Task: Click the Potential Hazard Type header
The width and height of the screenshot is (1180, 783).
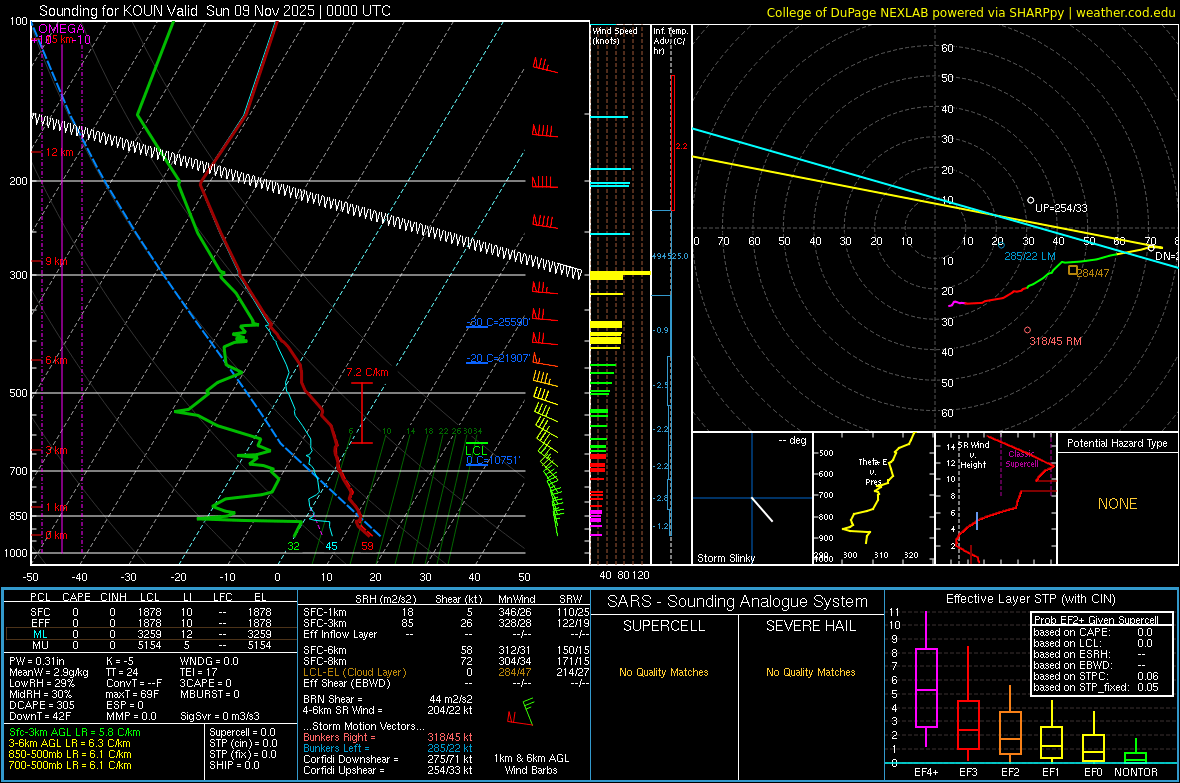Action: pos(1117,443)
